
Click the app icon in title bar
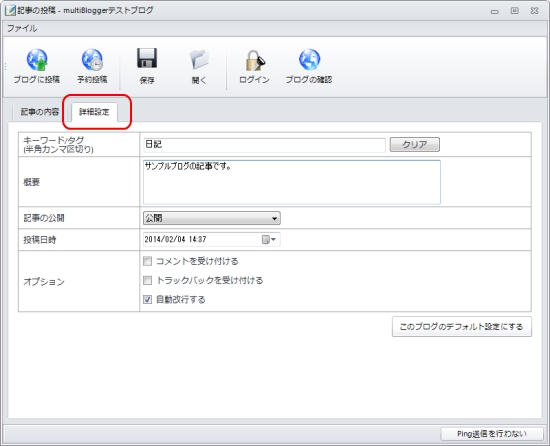point(10,11)
